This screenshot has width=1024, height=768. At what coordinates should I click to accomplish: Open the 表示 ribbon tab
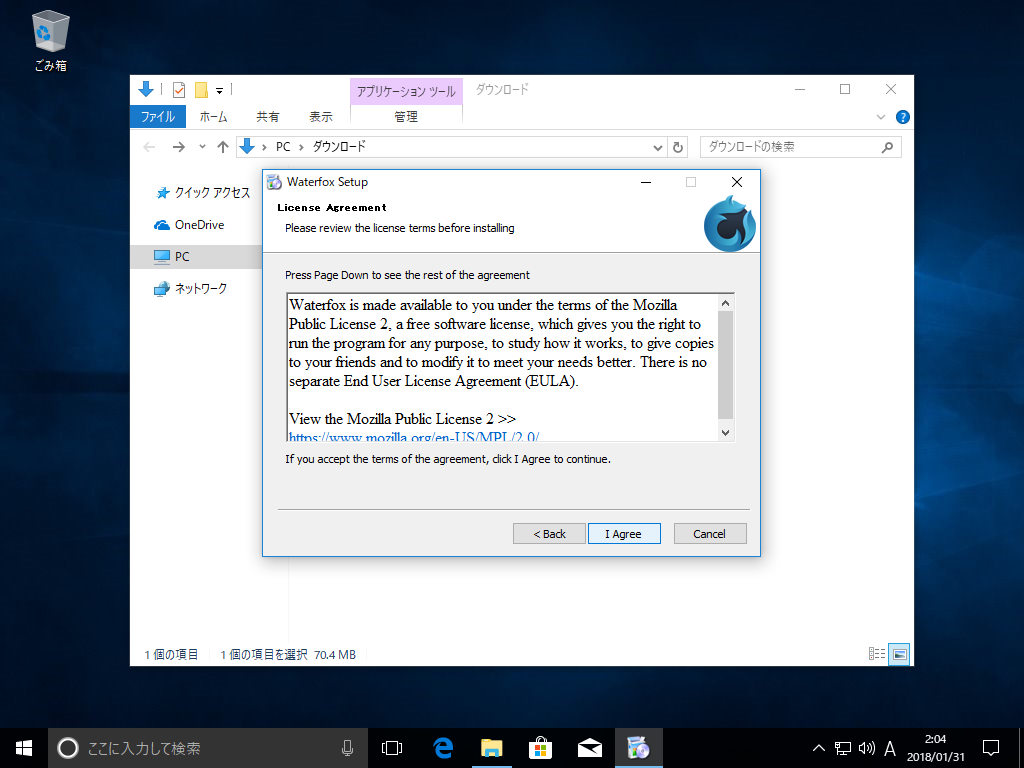point(321,117)
